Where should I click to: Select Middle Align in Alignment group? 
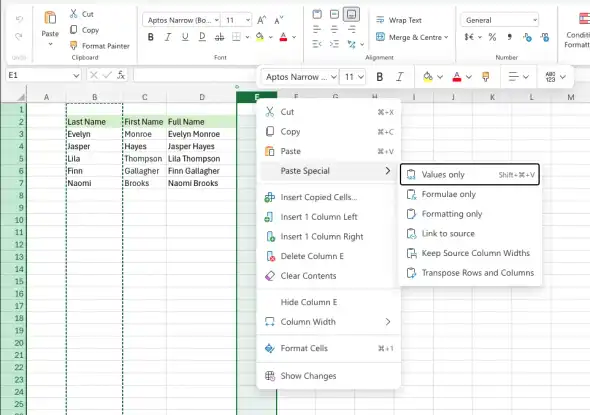tap(334, 14)
